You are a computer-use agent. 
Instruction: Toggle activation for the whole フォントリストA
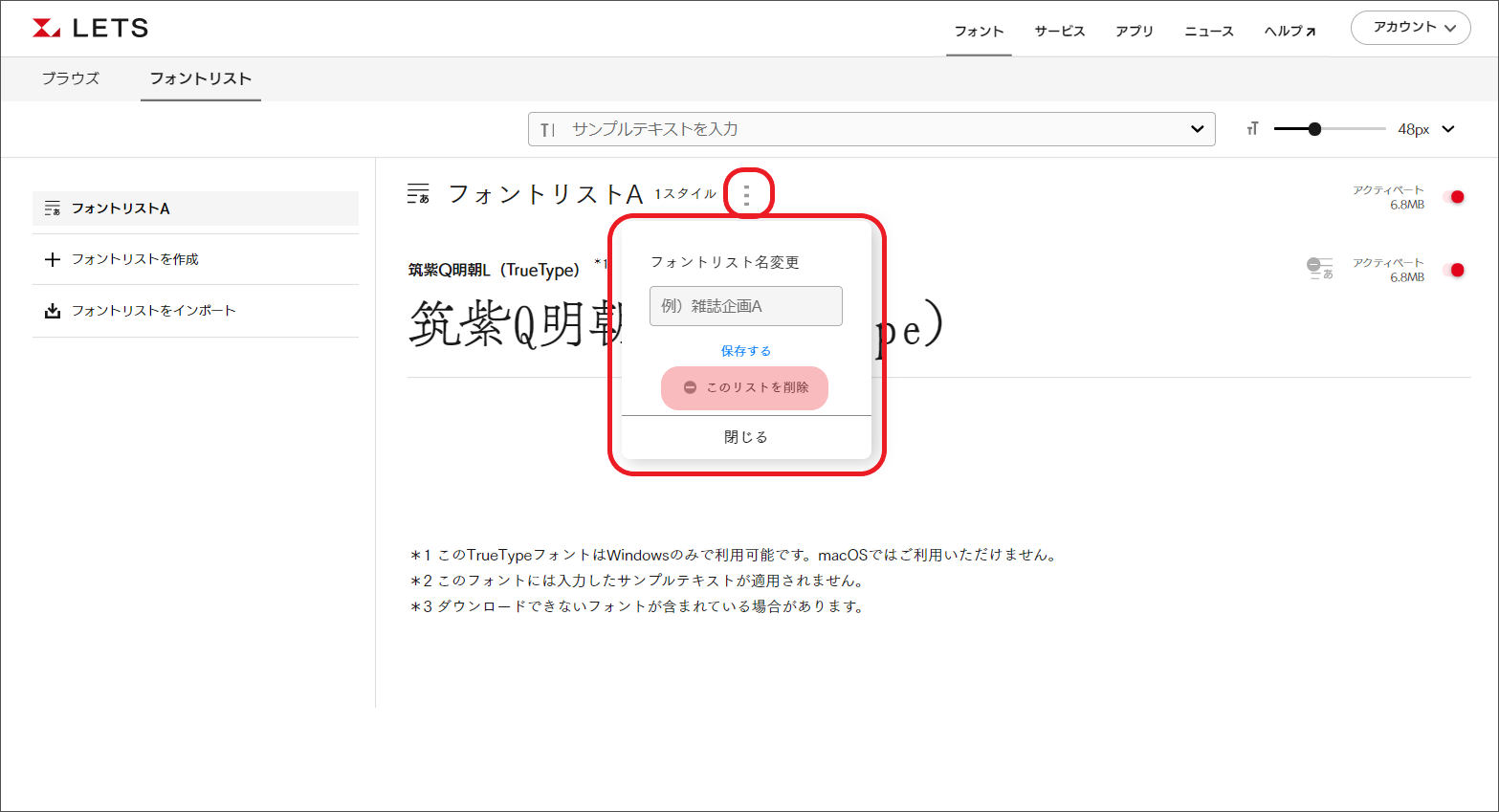click(1455, 197)
